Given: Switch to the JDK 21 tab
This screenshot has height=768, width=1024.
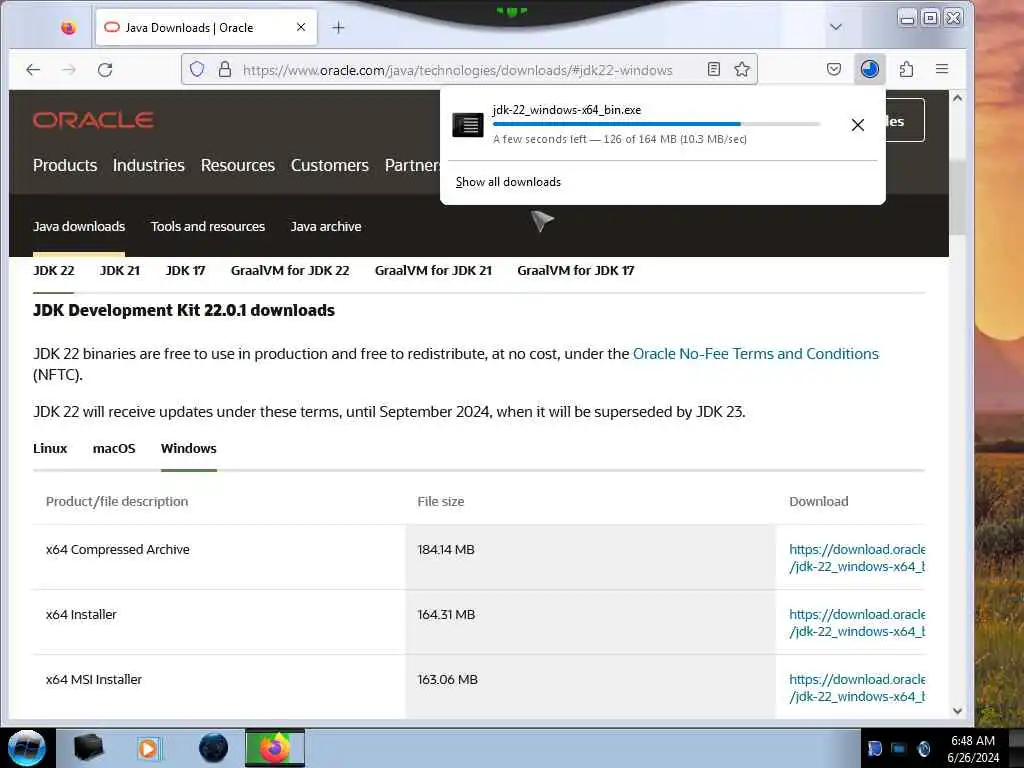Looking at the screenshot, I should [x=120, y=270].
